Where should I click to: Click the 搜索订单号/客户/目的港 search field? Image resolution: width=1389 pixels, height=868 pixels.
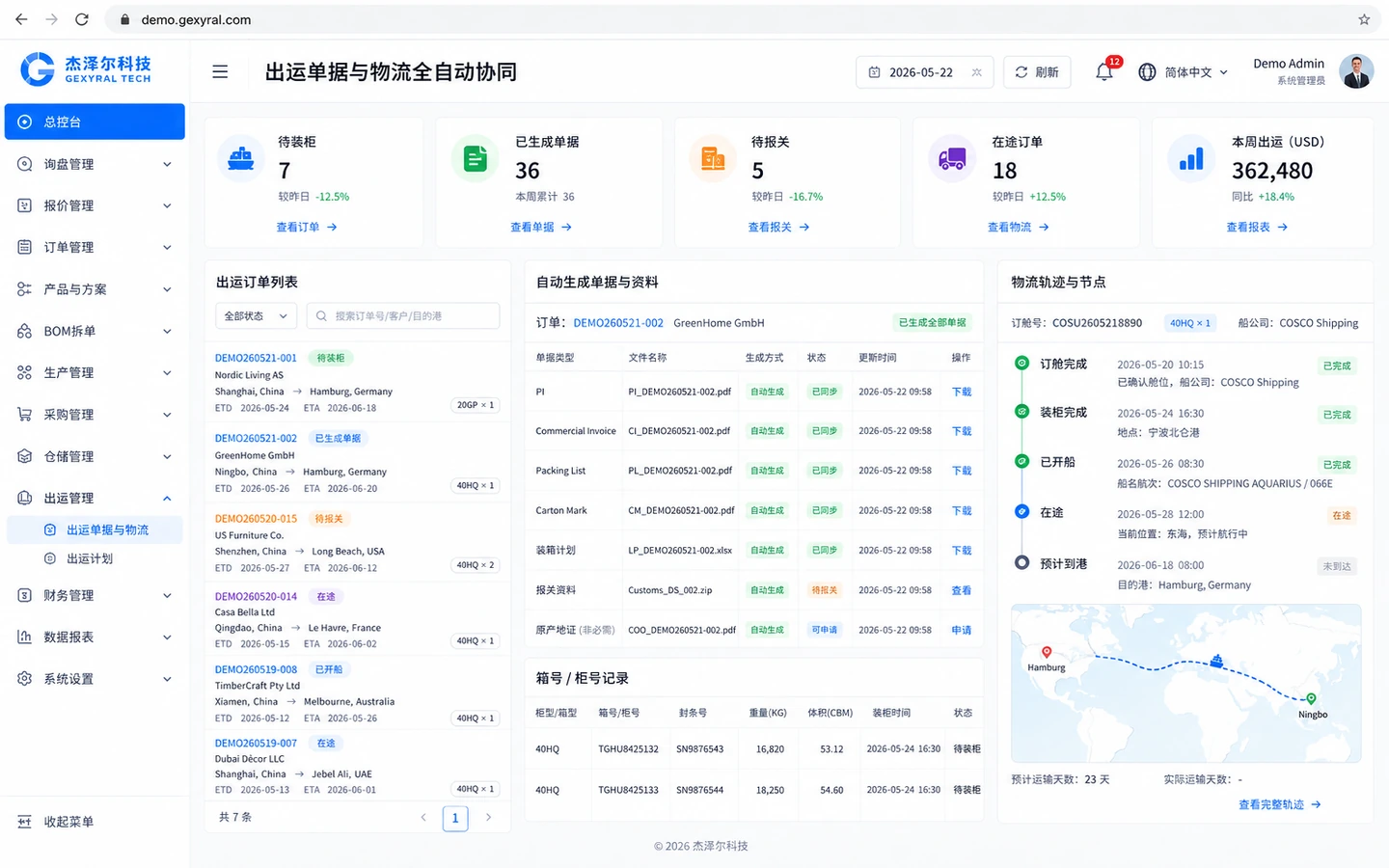tap(403, 316)
